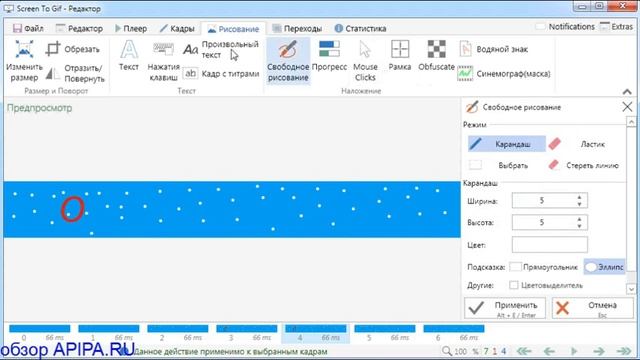Decrease Высота pen height value
Viewport: 640px width, 360px height.
579,226
